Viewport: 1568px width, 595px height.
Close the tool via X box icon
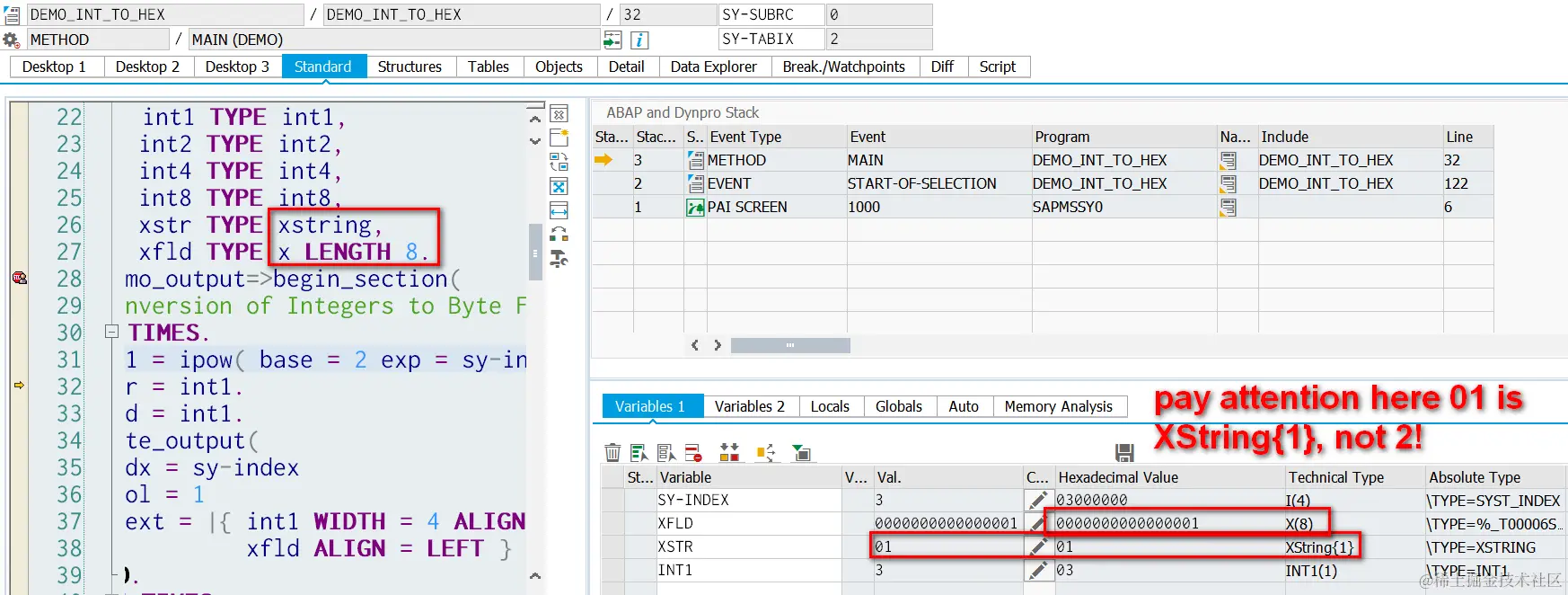[x=559, y=114]
